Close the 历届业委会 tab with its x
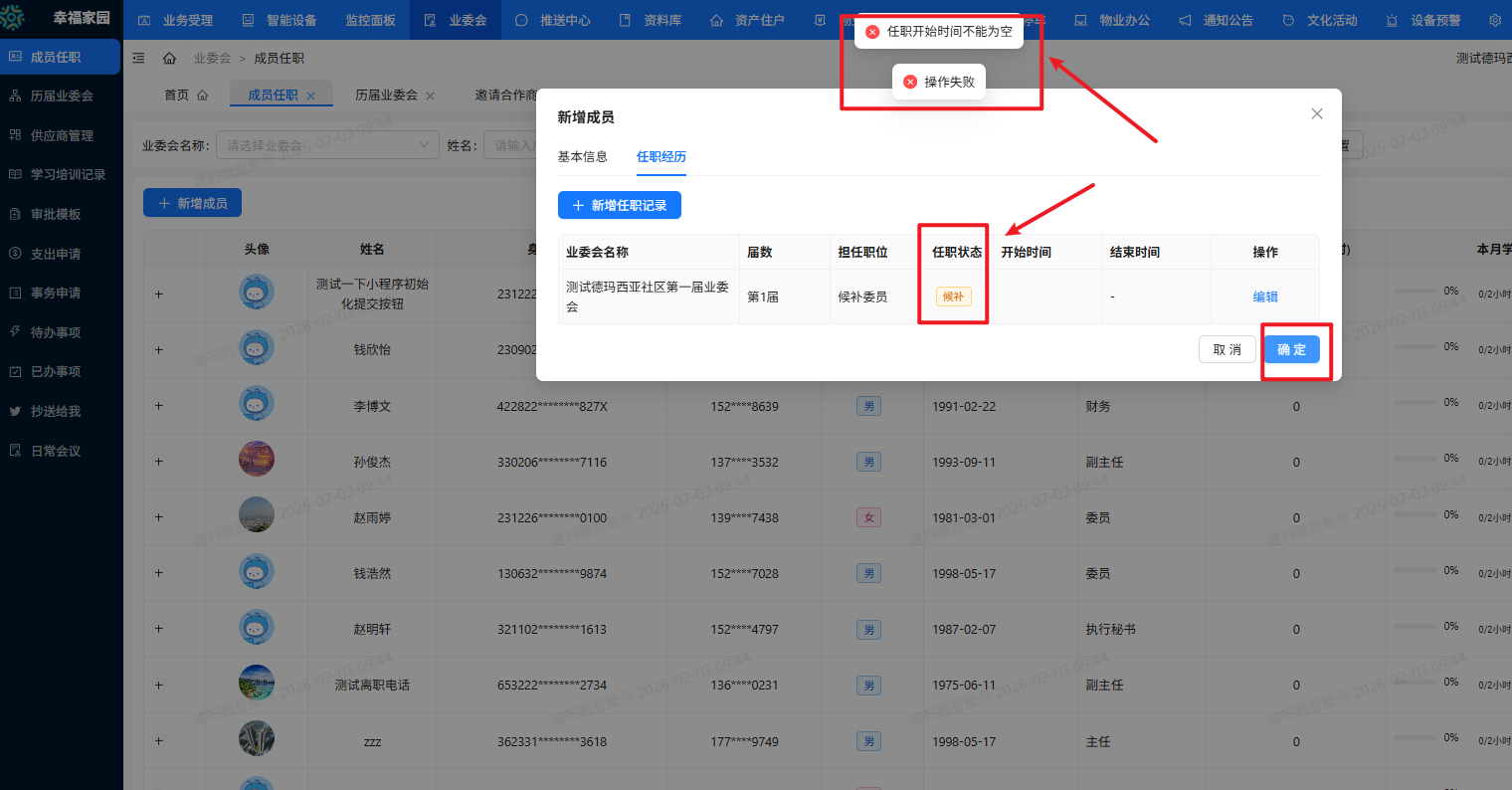The width and height of the screenshot is (1512, 790). click(x=431, y=96)
